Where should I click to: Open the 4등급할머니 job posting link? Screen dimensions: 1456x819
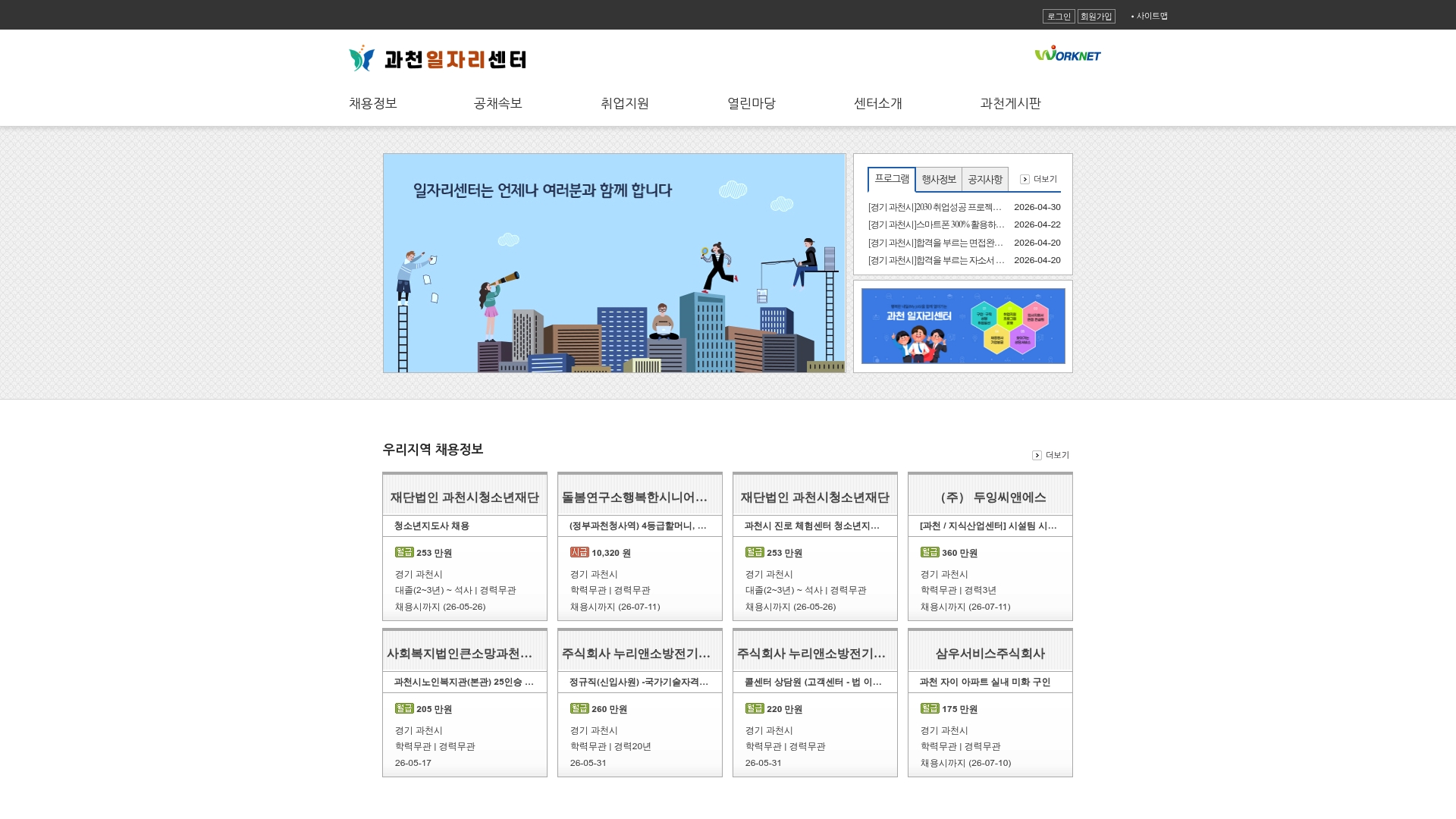[638, 526]
